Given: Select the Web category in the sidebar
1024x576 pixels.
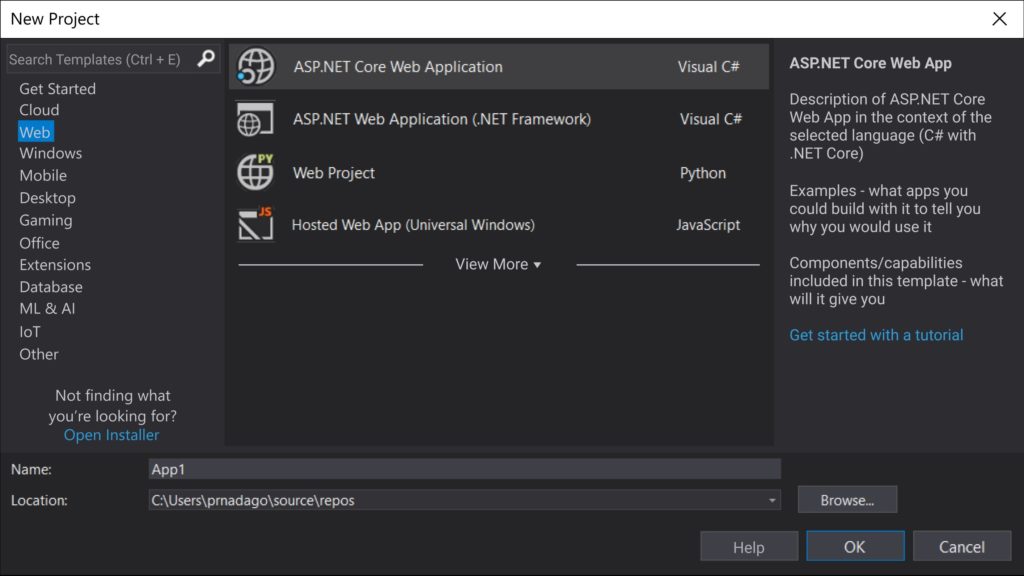Looking at the screenshot, I should tap(35, 131).
